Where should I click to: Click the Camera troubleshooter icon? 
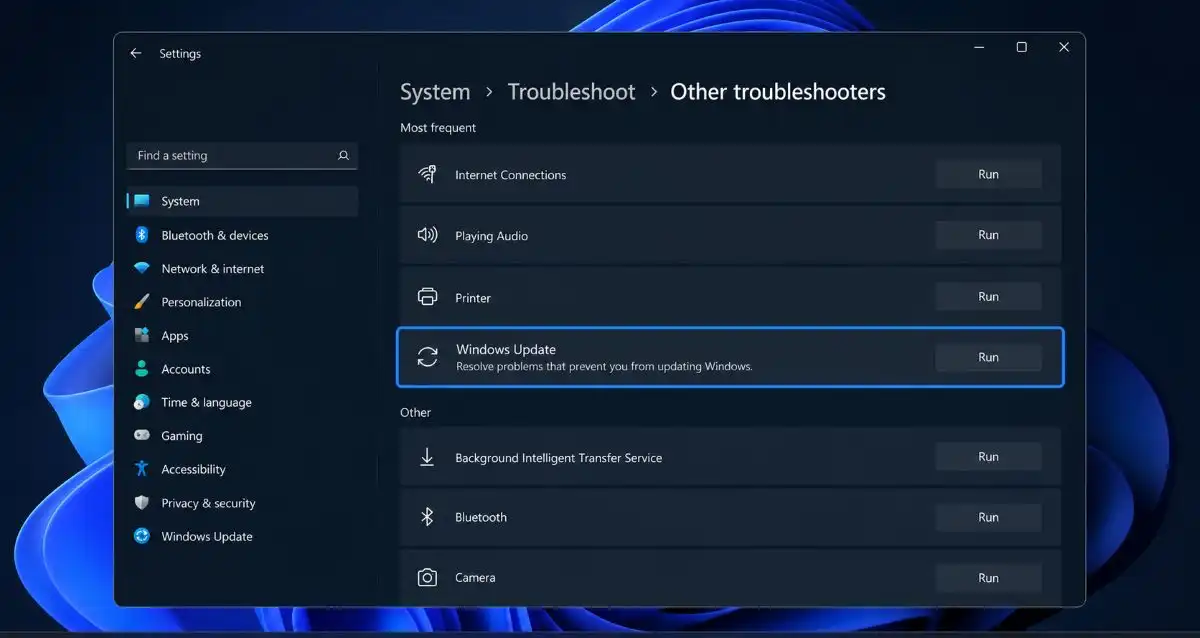[x=427, y=577]
